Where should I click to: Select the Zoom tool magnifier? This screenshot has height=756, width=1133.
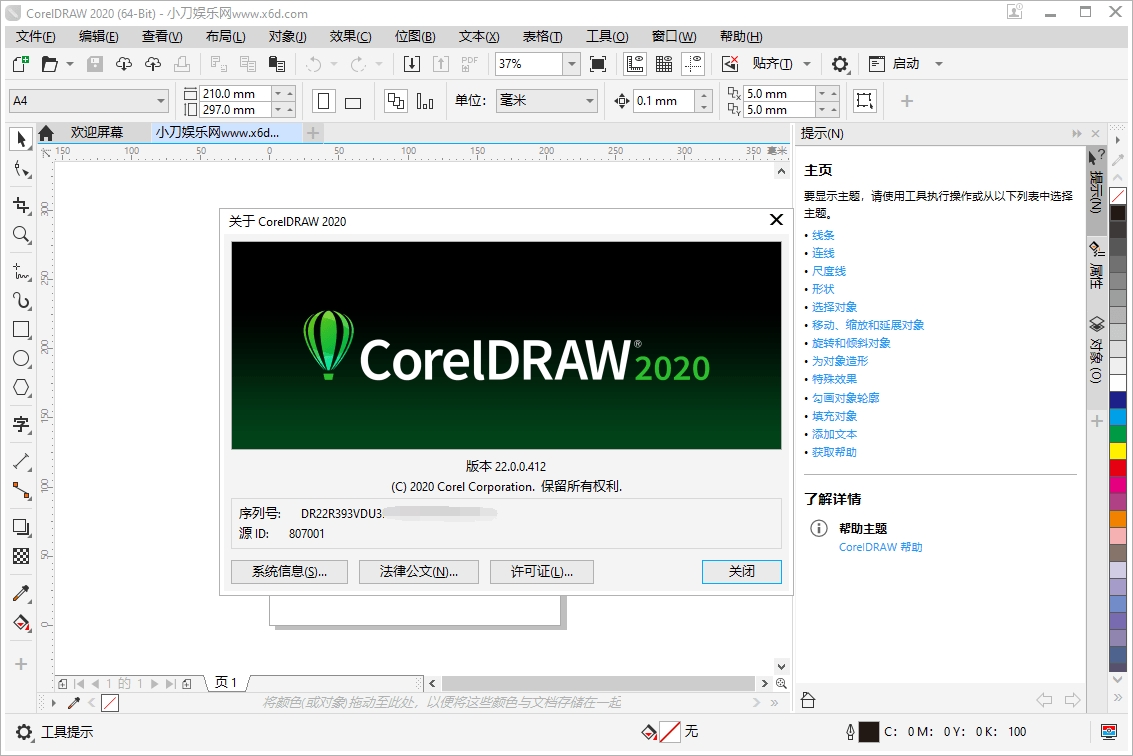pos(21,235)
